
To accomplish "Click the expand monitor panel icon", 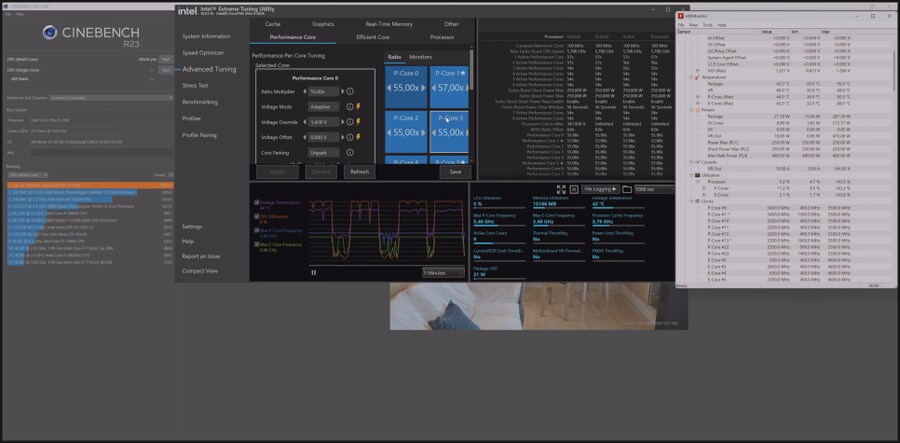I will pyautogui.click(x=561, y=188).
